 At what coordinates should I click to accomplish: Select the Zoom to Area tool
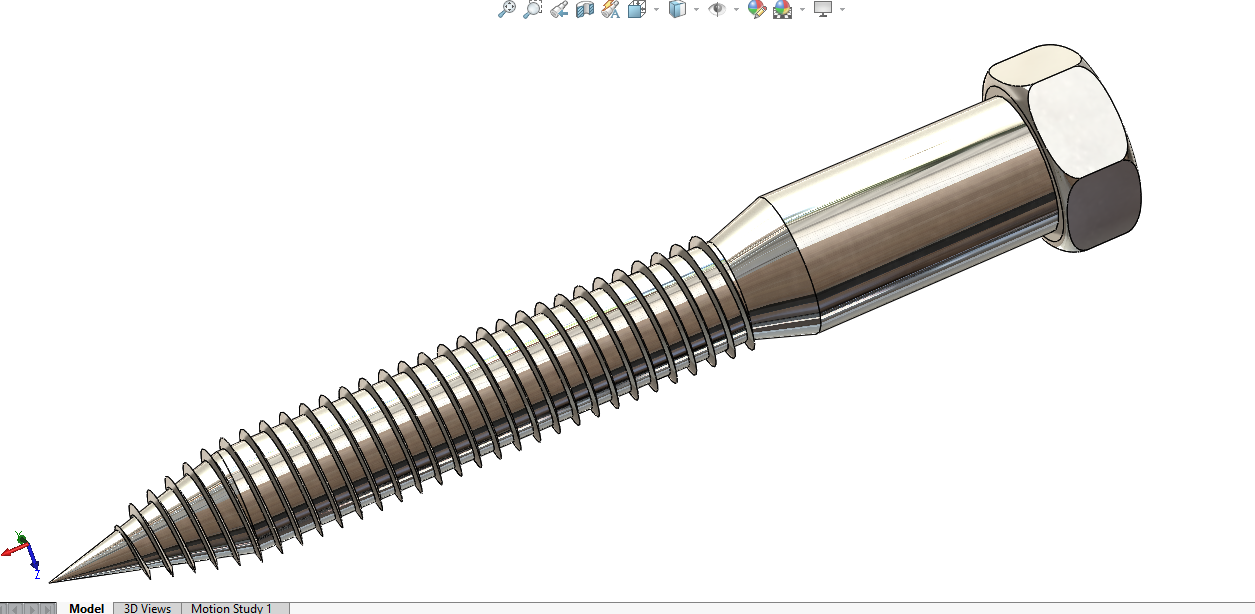[x=533, y=9]
